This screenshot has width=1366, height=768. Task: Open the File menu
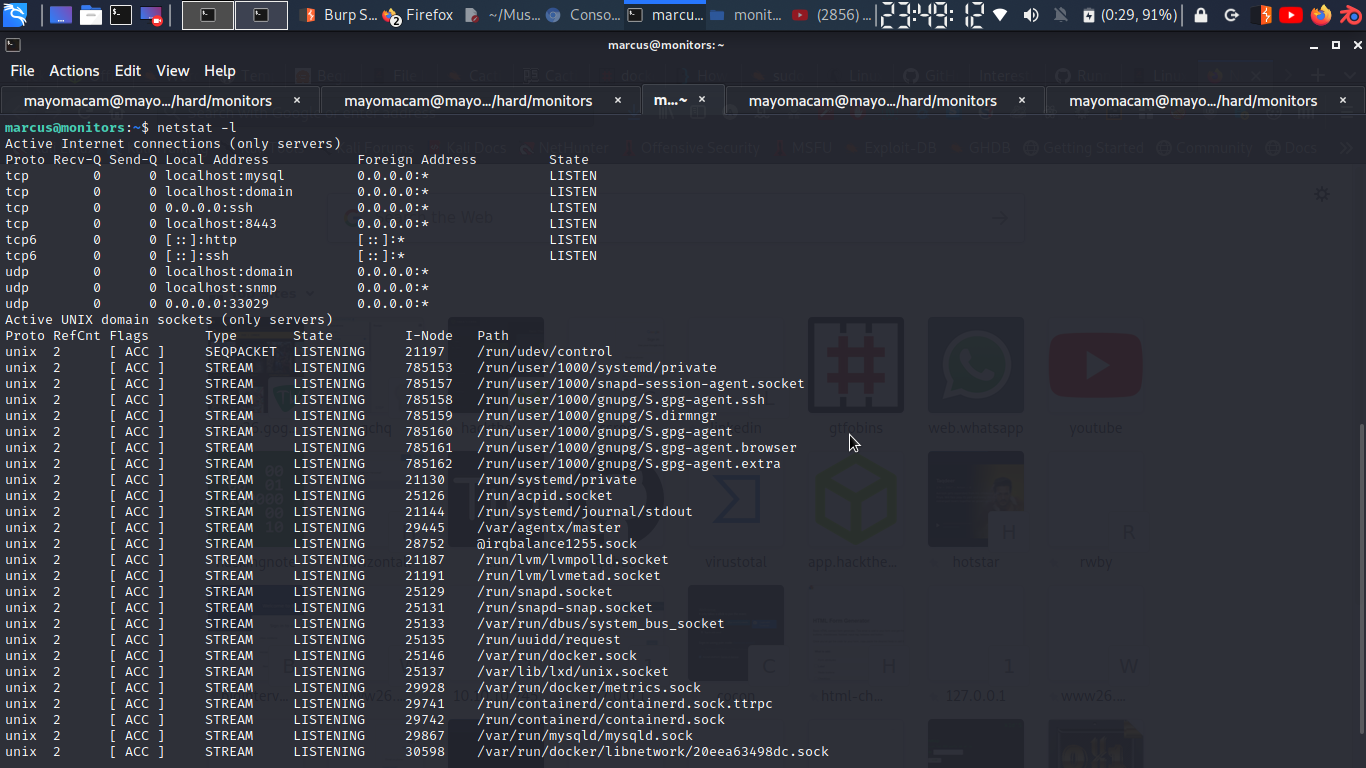22,71
